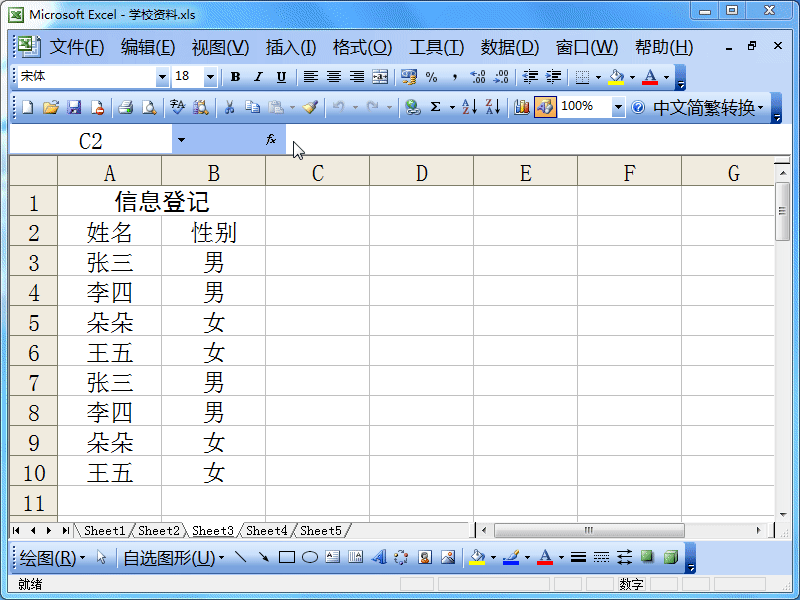Increase indent
Image resolution: width=800 pixels, height=600 pixels.
[553, 77]
